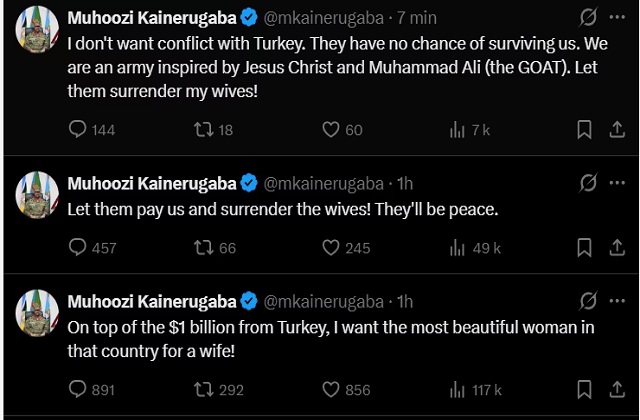Reply to the tweet with 891 replies
This screenshot has width=640, height=420.
pyautogui.click(x=78, y=390)
